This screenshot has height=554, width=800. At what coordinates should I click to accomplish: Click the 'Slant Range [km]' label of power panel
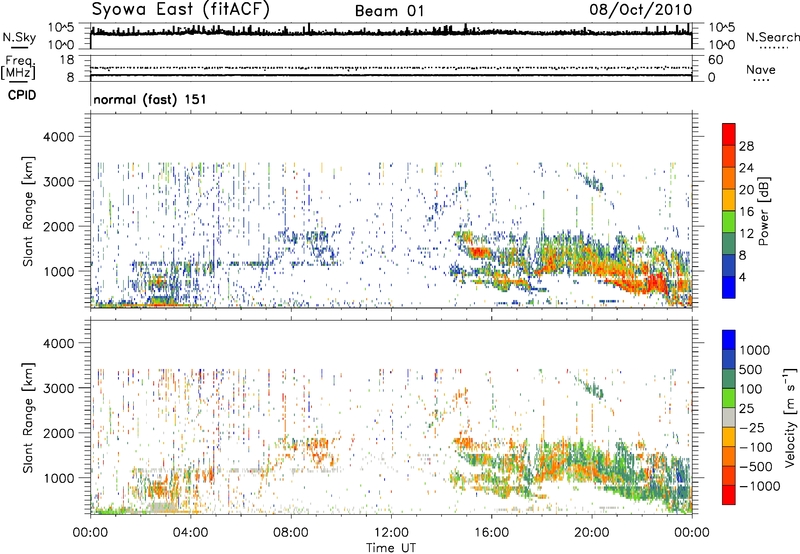[x=28, y=211]
